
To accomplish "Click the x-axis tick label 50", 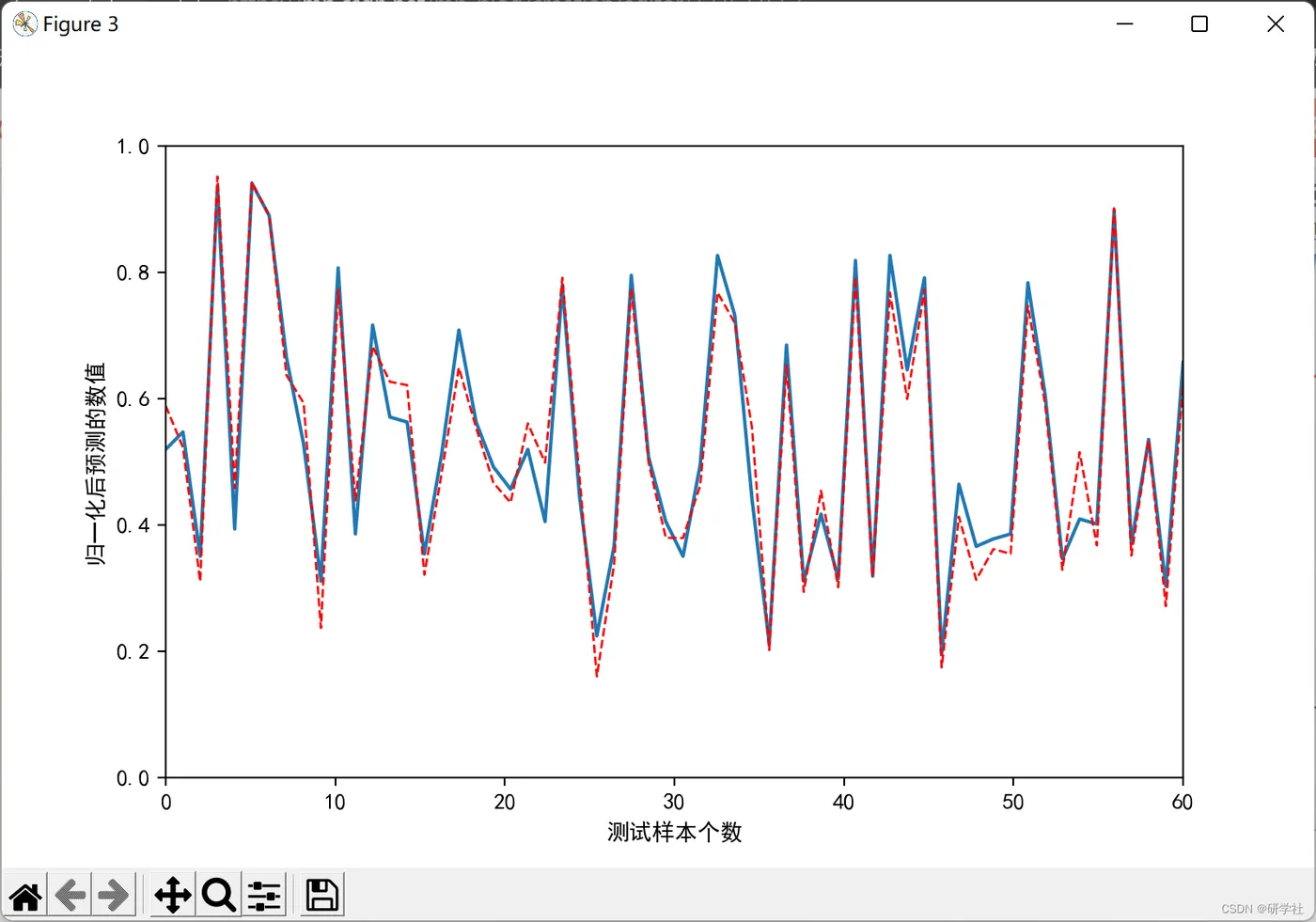I will [x=1012, y=802].
